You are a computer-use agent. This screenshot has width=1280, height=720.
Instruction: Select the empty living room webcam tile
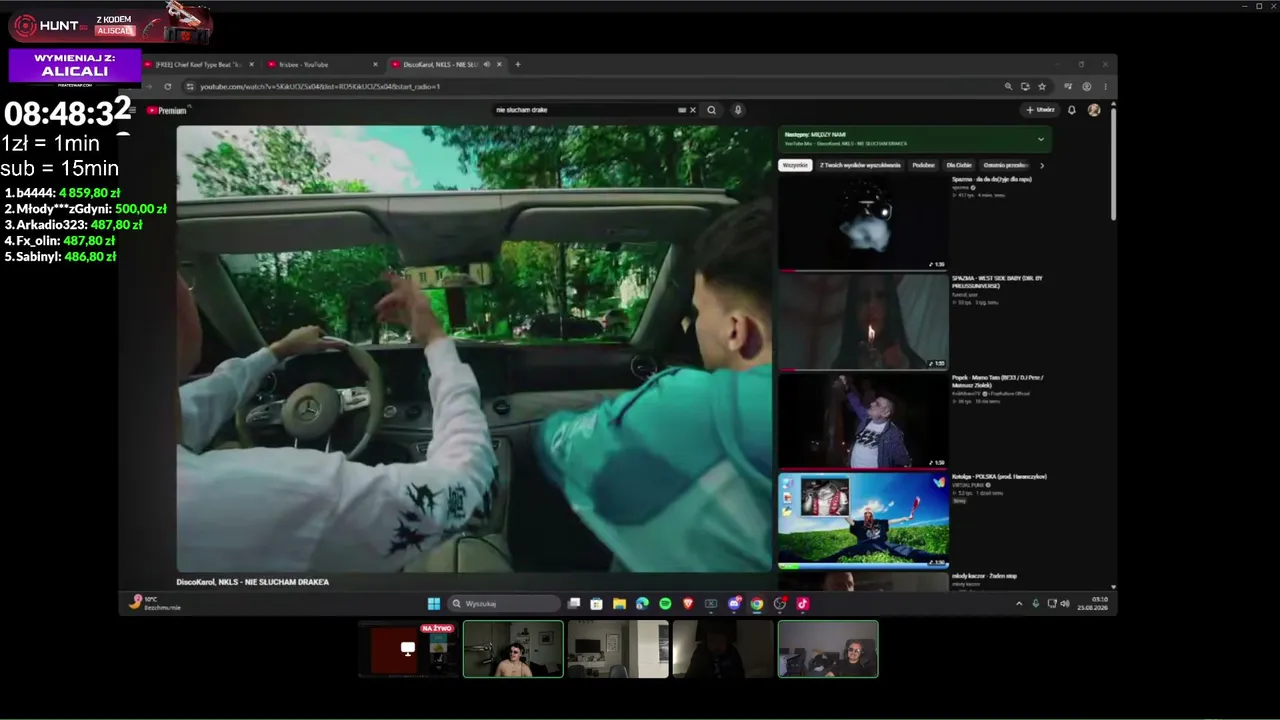pyautogui.click(x=618, y=649)
